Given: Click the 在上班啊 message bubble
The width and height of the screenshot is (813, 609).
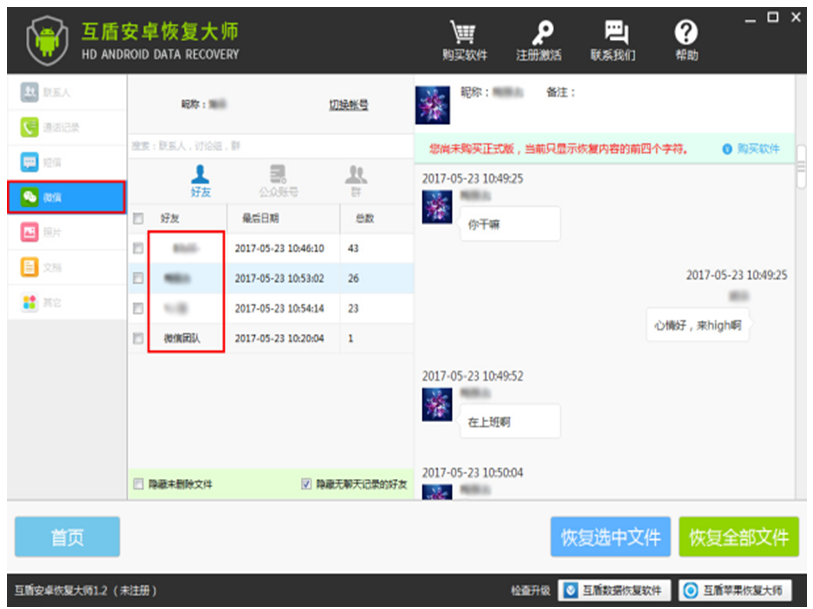Looking at the screenshot, I should tap(510, 421).
